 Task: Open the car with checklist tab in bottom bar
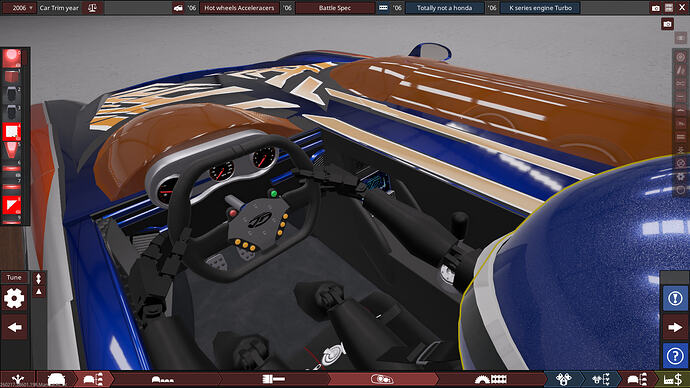(x=93, y=379)
